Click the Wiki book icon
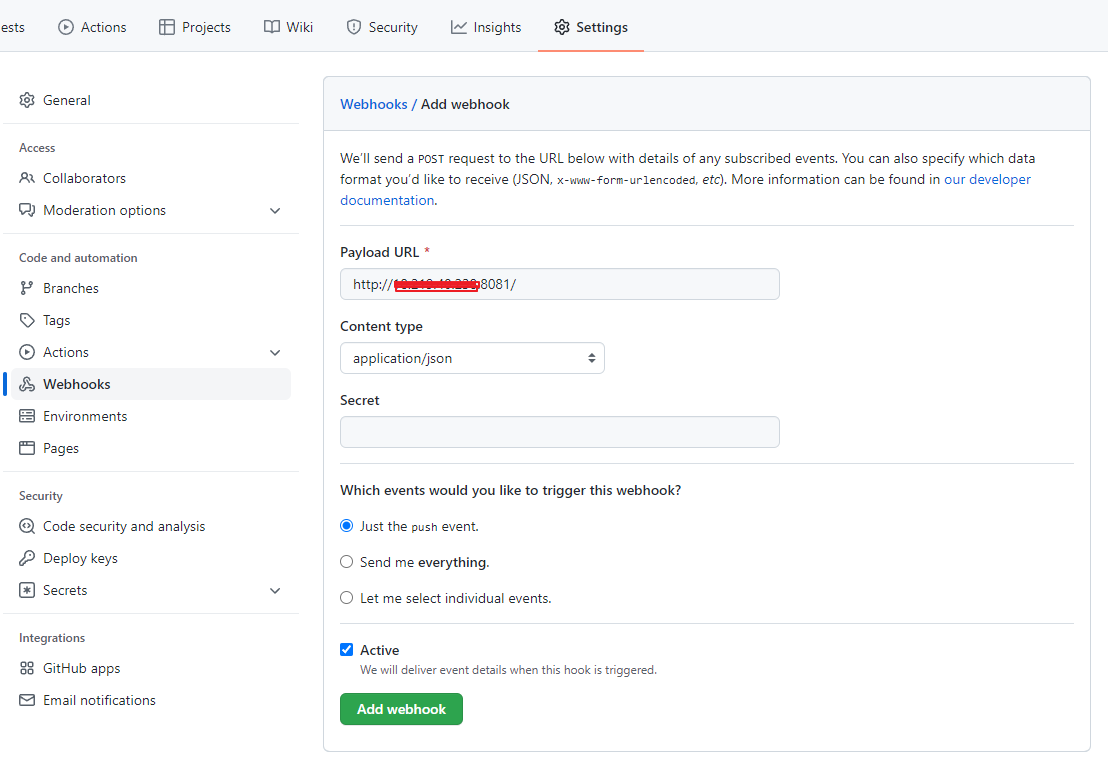The width and height of the screenshot is (1108, 766). click(x=271, y=27)
